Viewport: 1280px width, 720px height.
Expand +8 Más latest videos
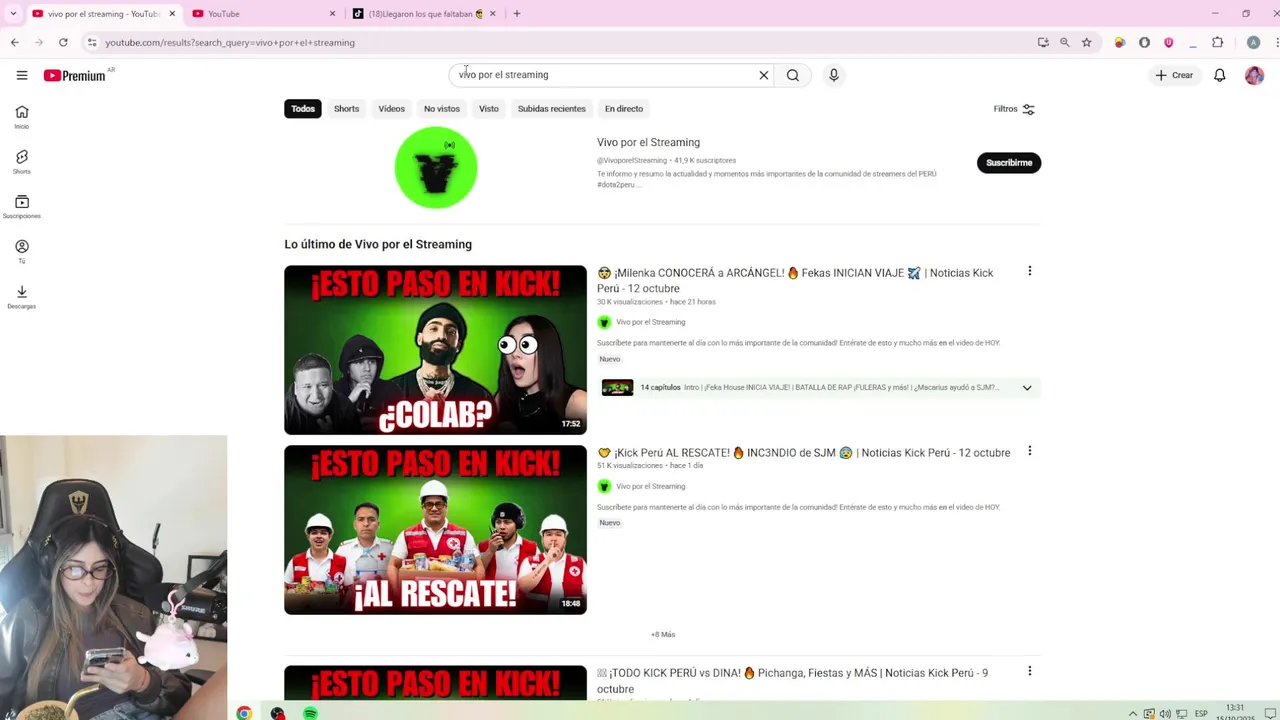click(663, 634)
